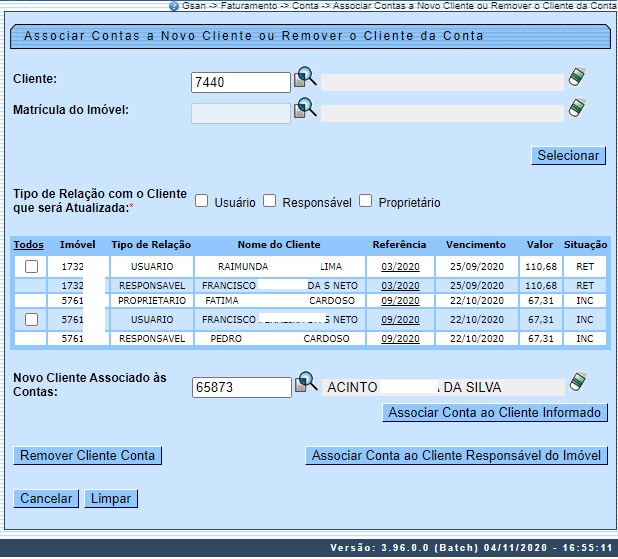The height and width of the screenshot is (559, 618).
Task: Click the help icon beside Gsan breadcrumb
Action: click(x=175, y=6)
